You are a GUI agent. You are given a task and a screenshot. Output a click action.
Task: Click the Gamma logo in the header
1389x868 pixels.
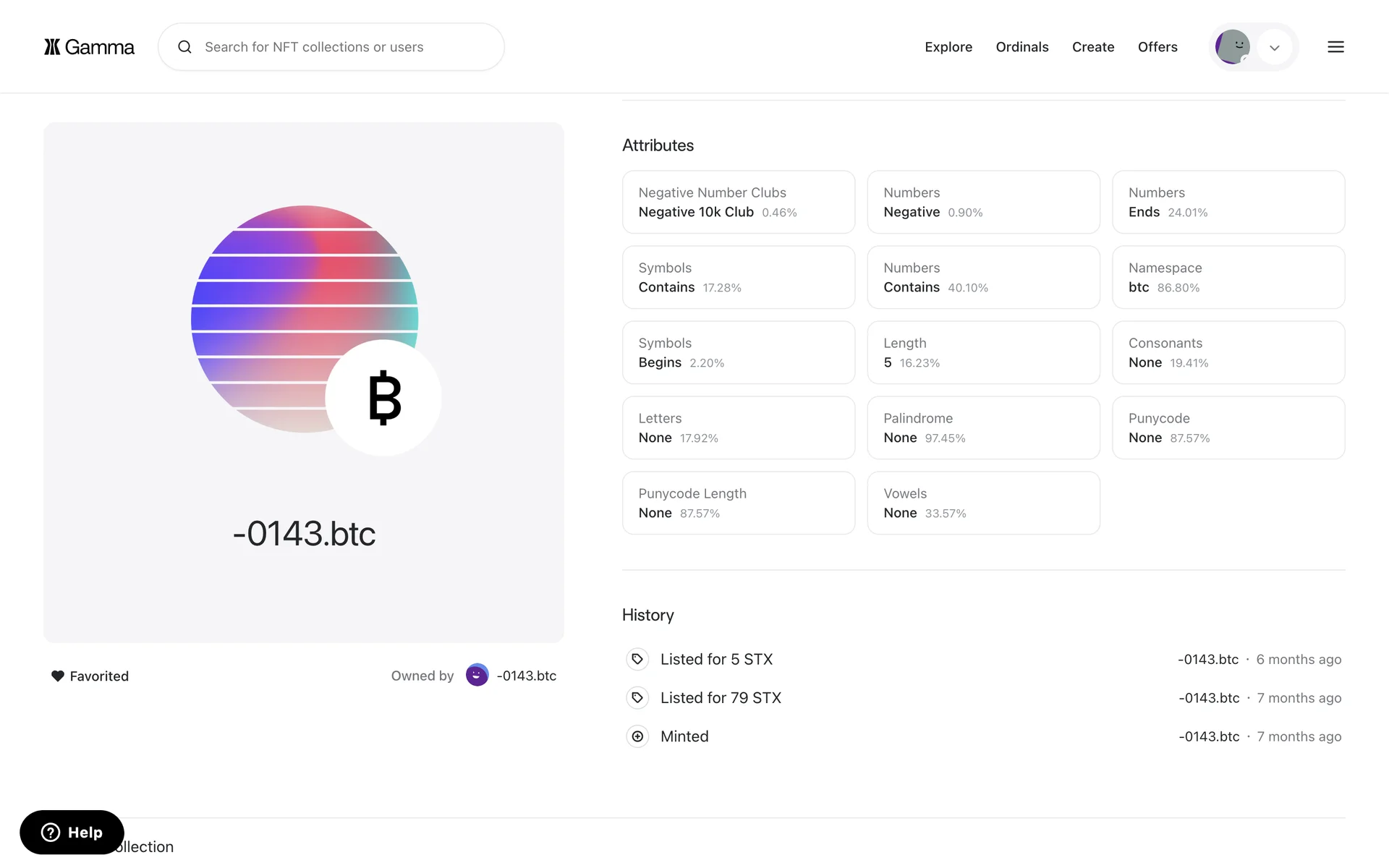(x=89, y=47)
